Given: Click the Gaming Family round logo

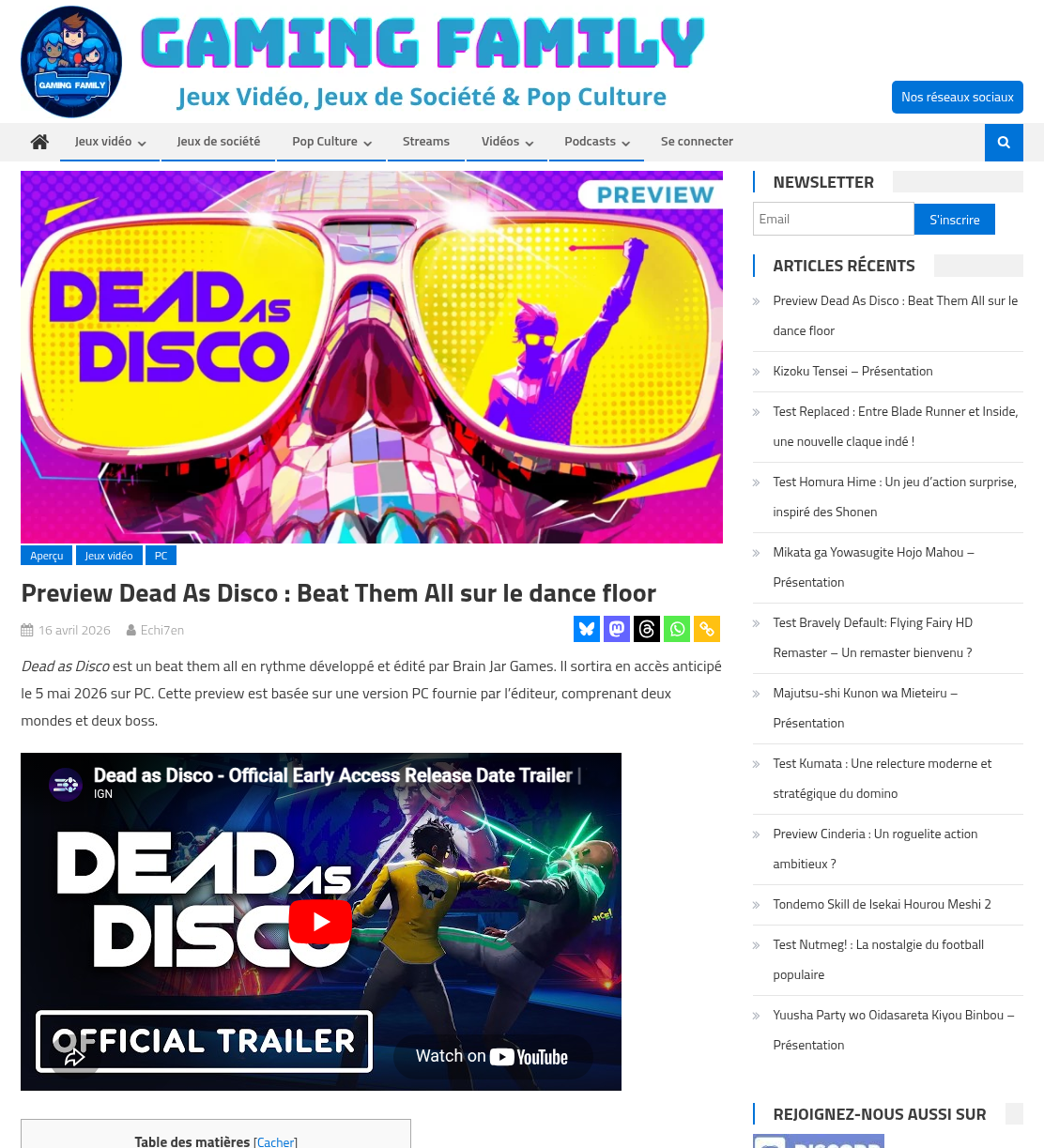Looking at the screenshot, I should 71,62.
